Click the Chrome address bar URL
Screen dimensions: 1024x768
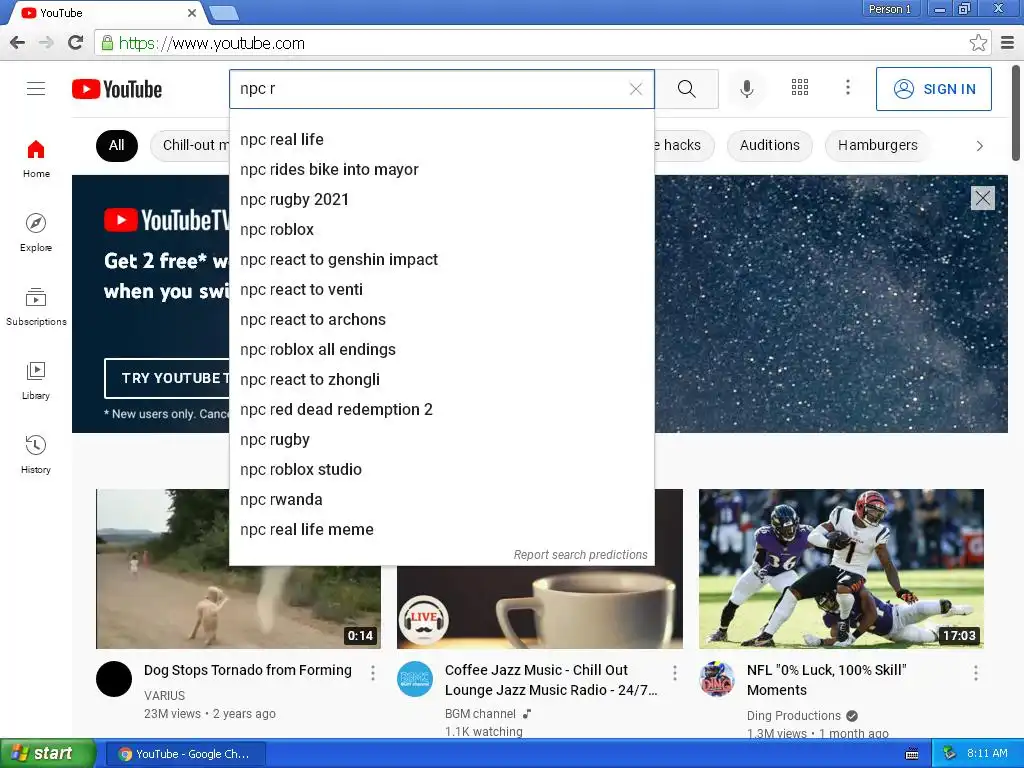click(x=212, y=43)
